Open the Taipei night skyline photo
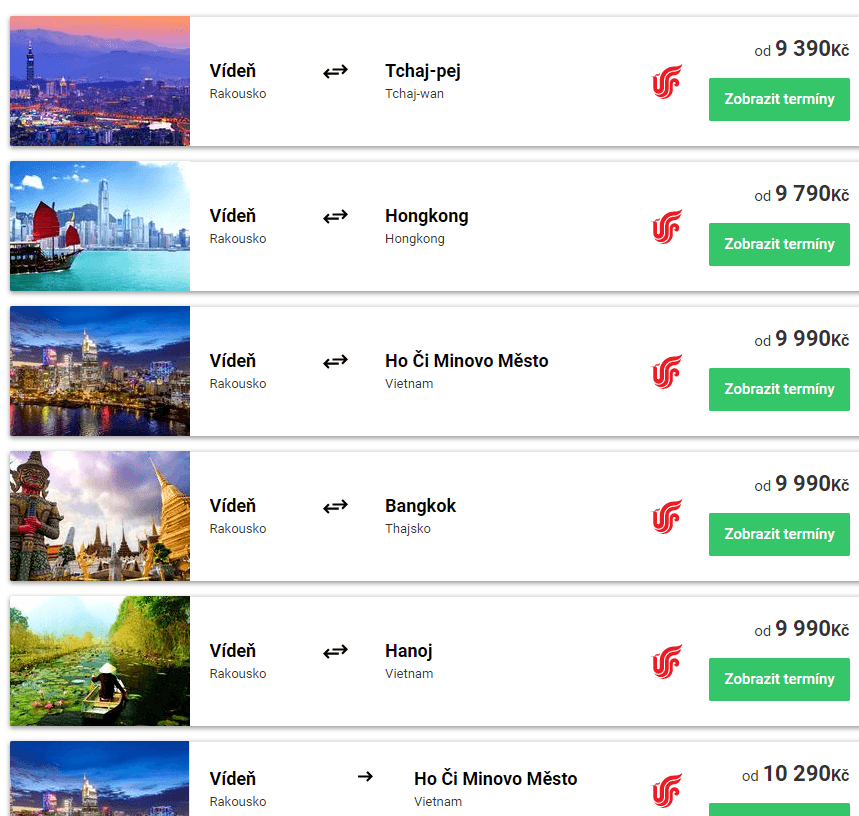The width and height of the screenshot is (859, 816). [x=100, y=81]
